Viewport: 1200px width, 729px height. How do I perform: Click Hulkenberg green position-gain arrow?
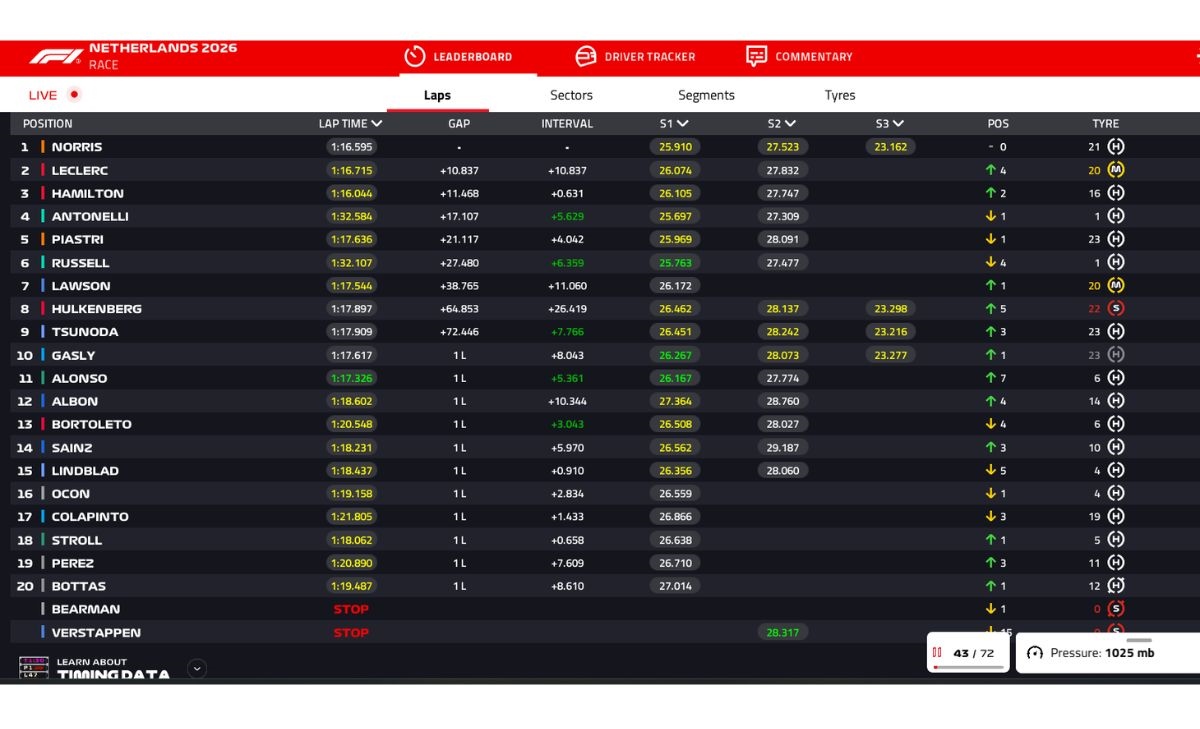coord(990,309)
